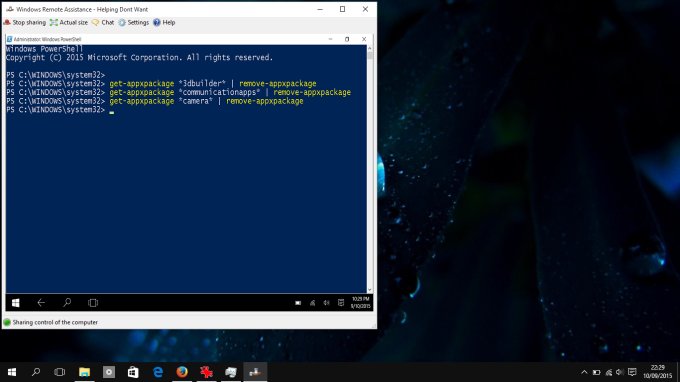The height and width of the screenshot is (382, 680).
Task: Expand the hidden system tray icons chevron
Action: point(584,372)
